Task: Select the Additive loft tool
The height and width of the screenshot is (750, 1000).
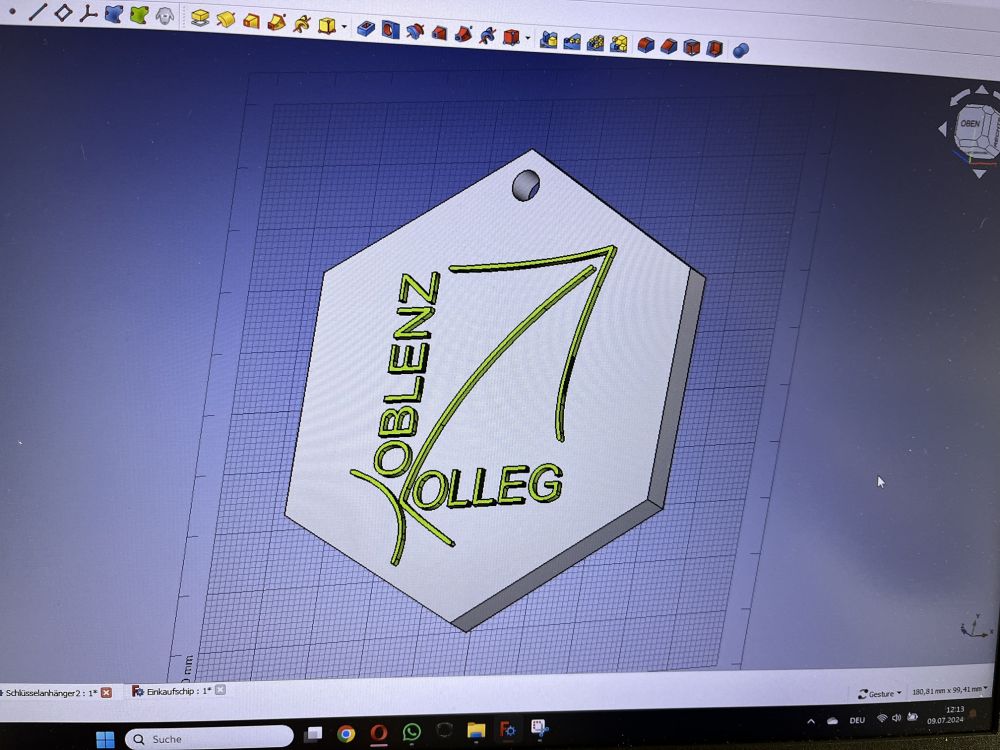Action: tap(251, 21)
